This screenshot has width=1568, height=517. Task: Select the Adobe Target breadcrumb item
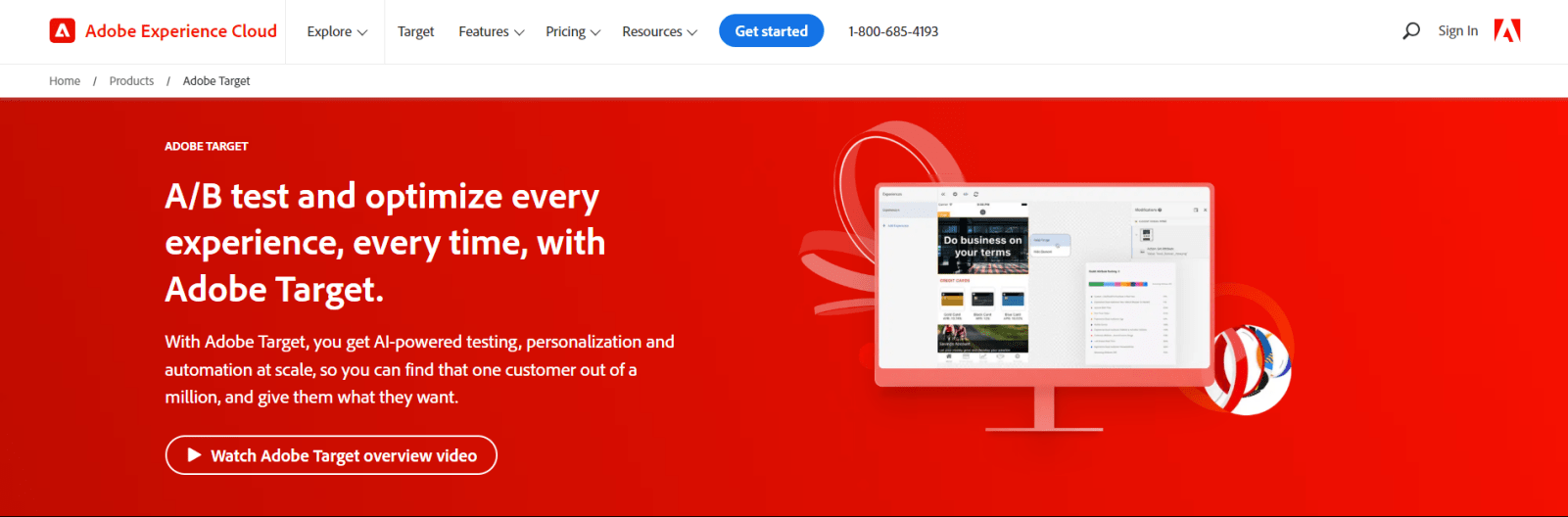click(216, 81)
